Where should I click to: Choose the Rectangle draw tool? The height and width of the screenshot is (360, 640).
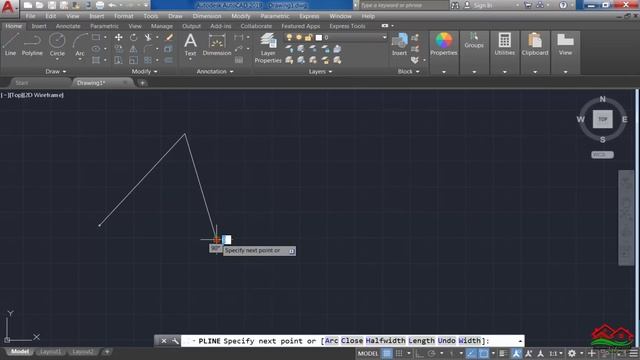(x=96, y=37)
